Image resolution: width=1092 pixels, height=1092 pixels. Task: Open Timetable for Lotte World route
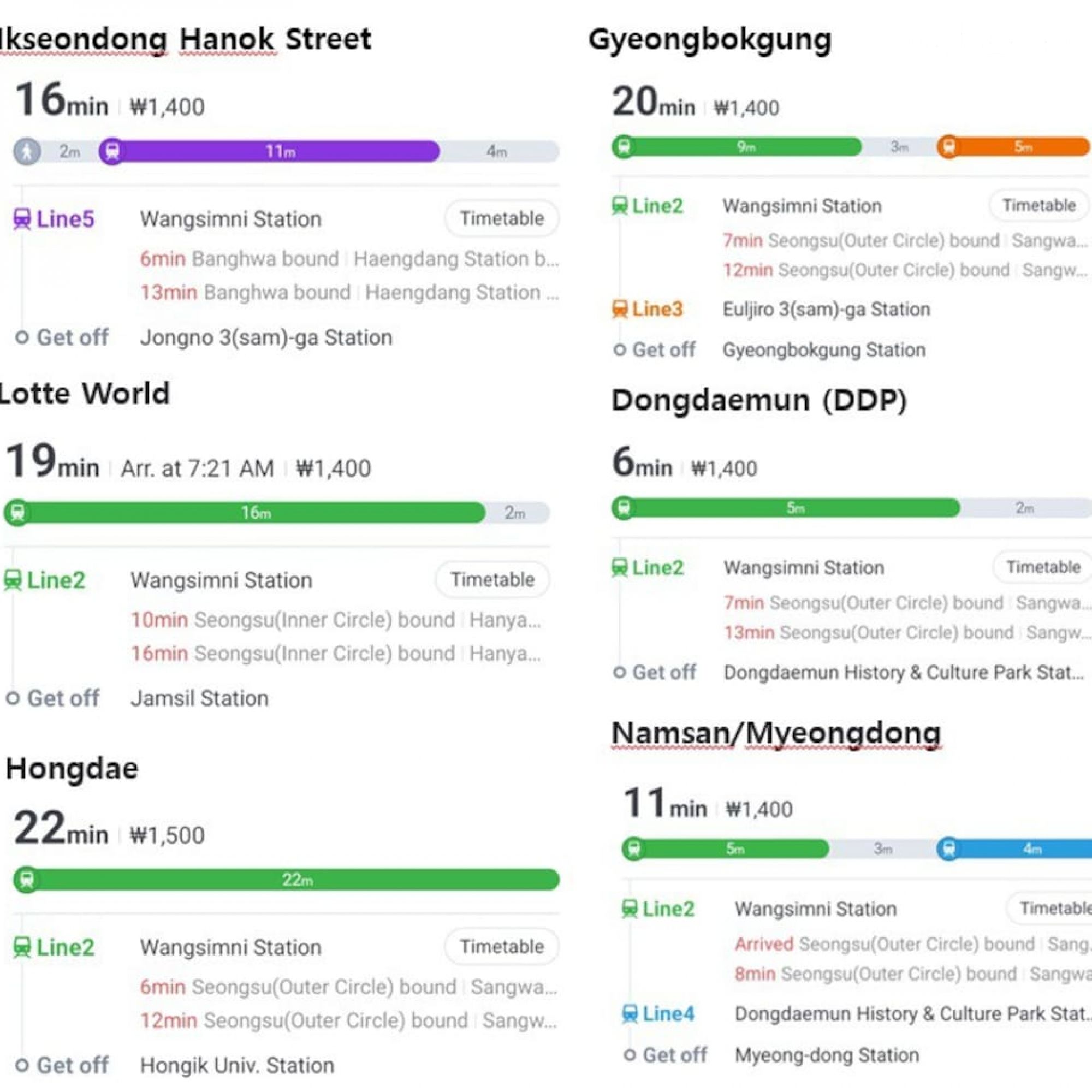(x=492, y=579)
